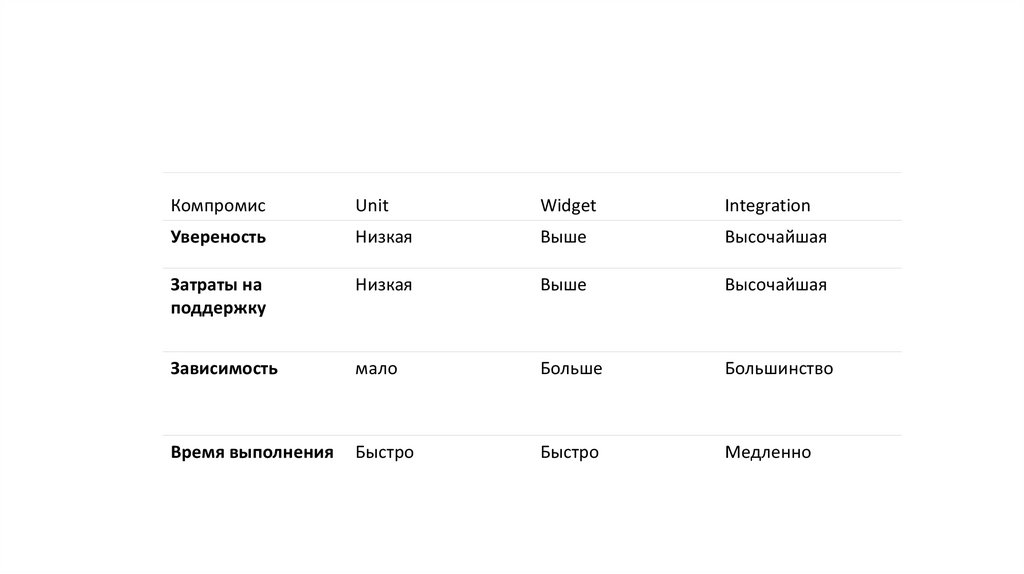Select Быстро under the Unit column
Image resolution: width=1024 pixels, height=574 pixels.
[x=384, y=453]
